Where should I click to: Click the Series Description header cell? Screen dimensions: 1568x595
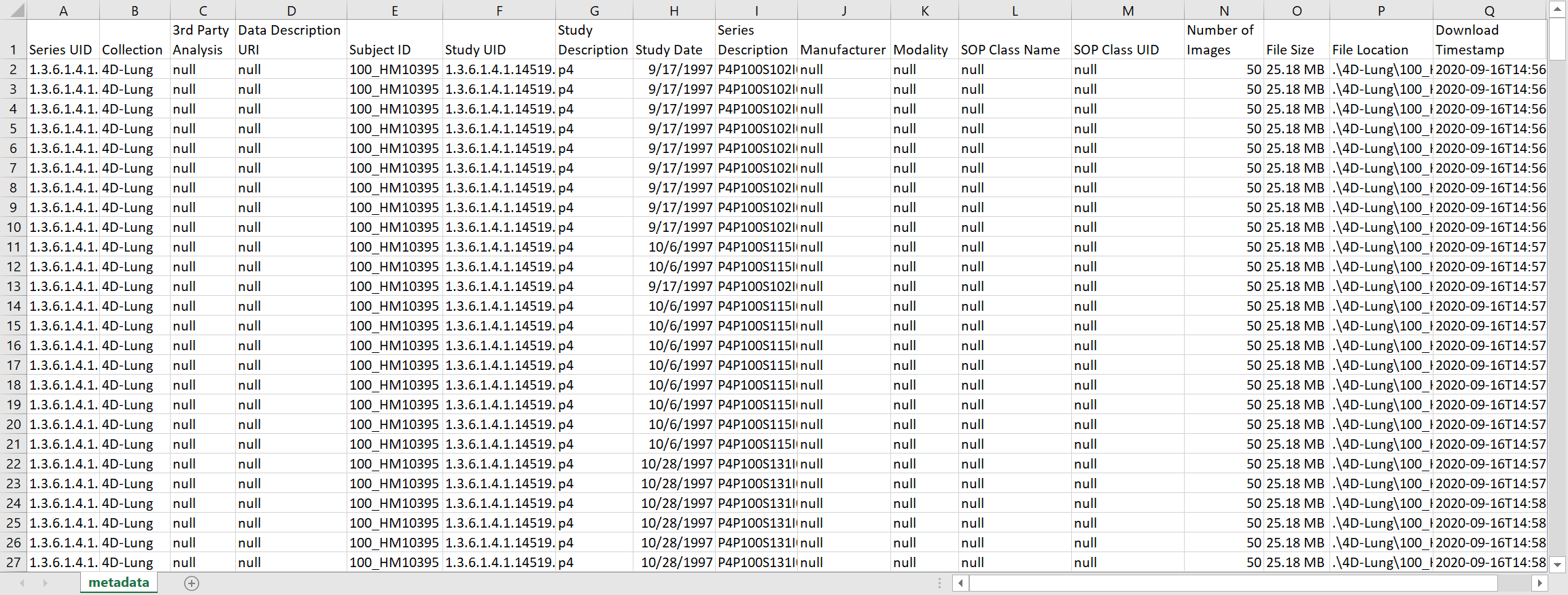[756, 39]
